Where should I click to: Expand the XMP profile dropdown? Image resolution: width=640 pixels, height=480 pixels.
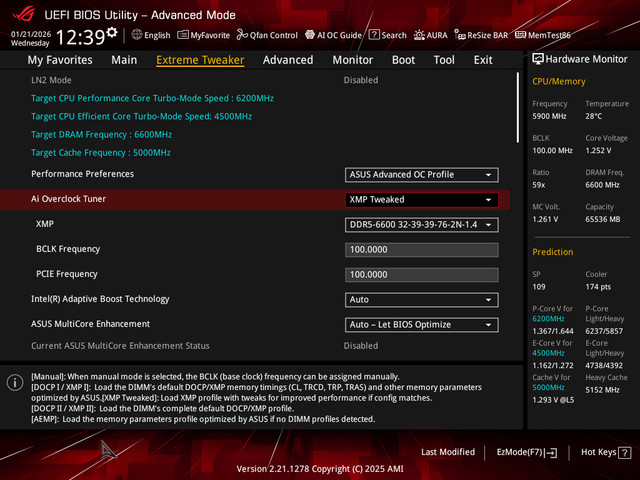(x=422, y=224)
